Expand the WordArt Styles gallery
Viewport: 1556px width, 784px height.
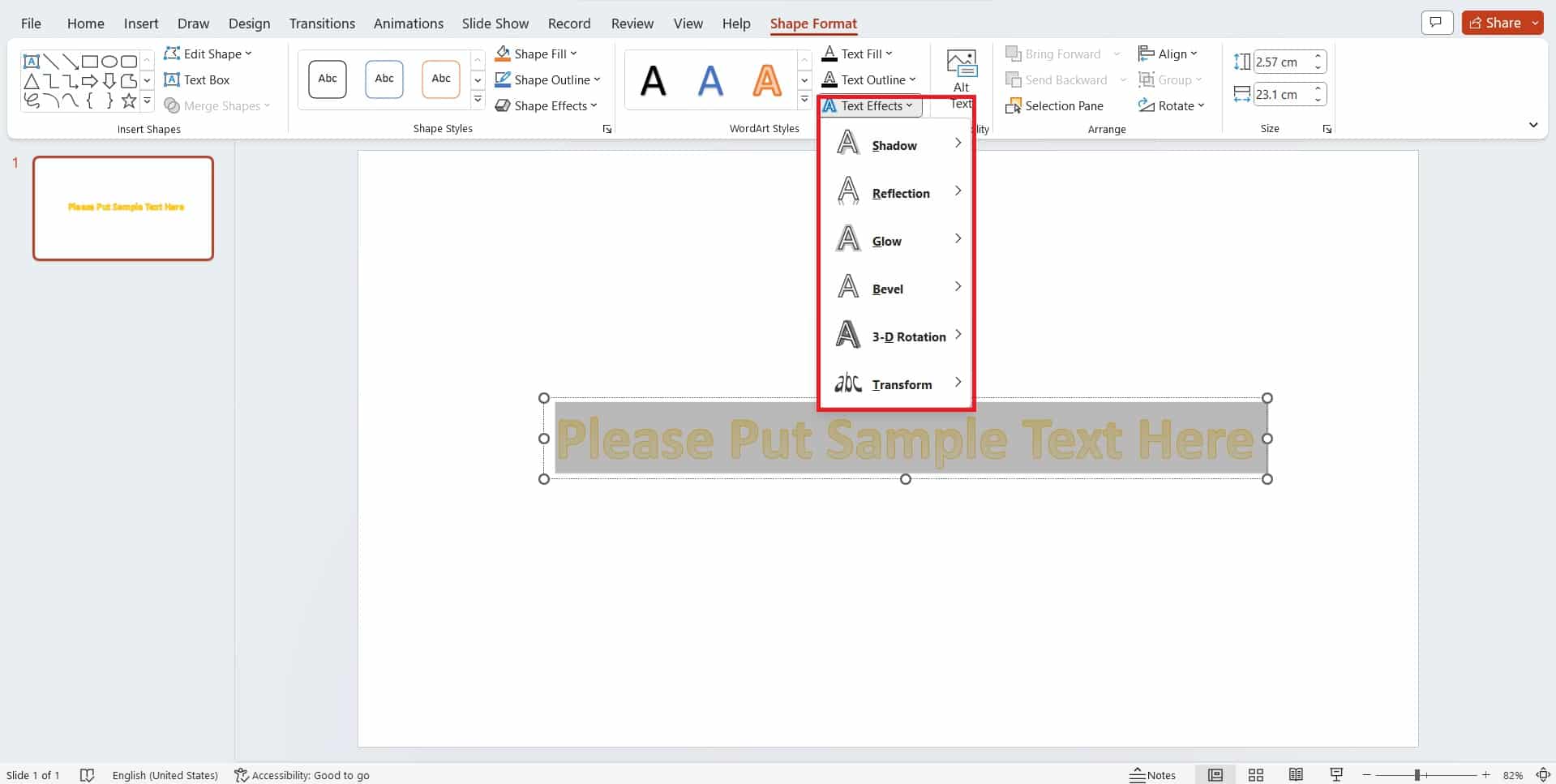click(804, 101)
